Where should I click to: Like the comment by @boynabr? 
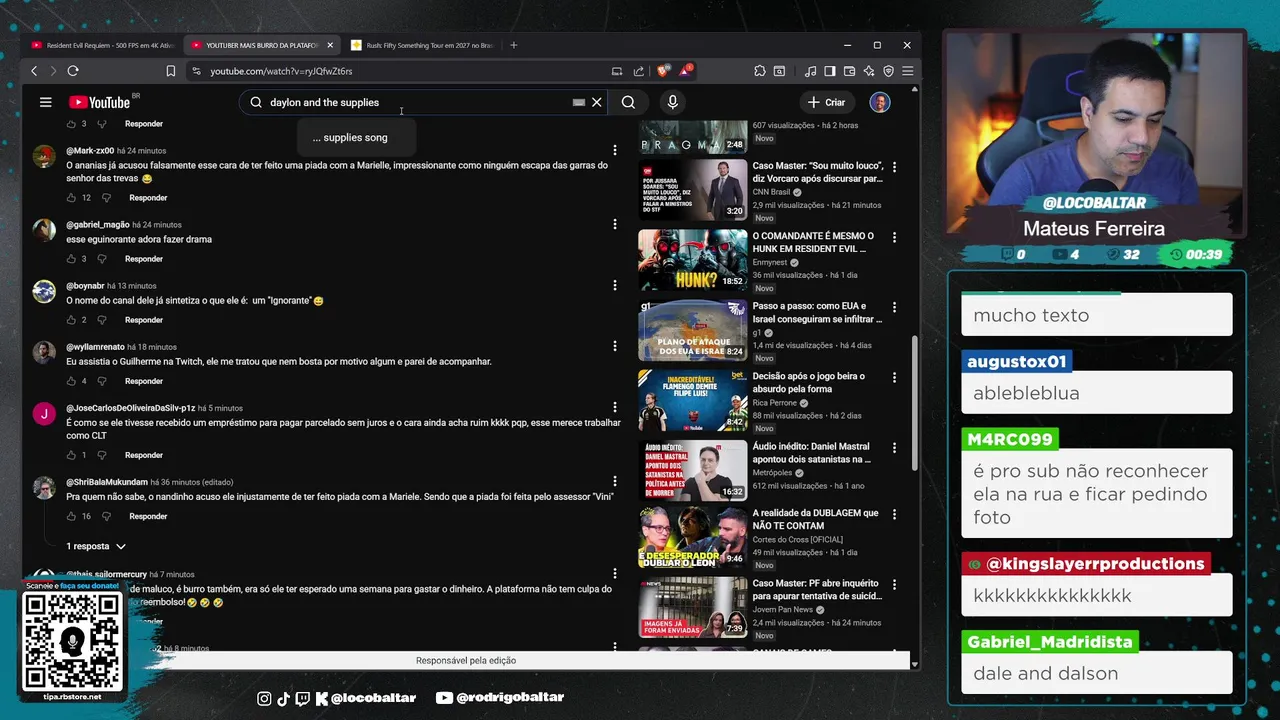pyautogui.click(x=71, y=320)
